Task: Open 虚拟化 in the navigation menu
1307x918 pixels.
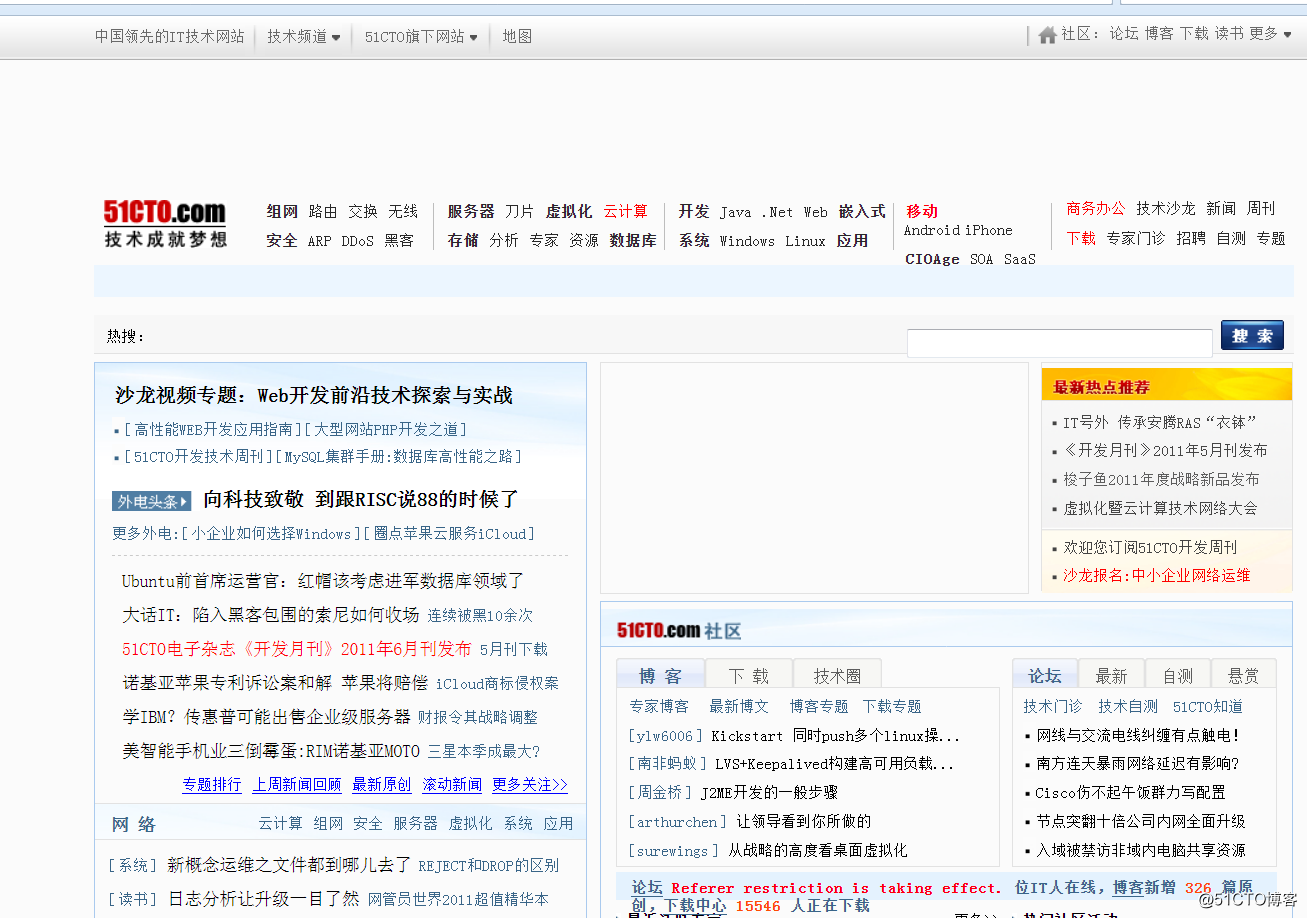Action: (569, 211)
